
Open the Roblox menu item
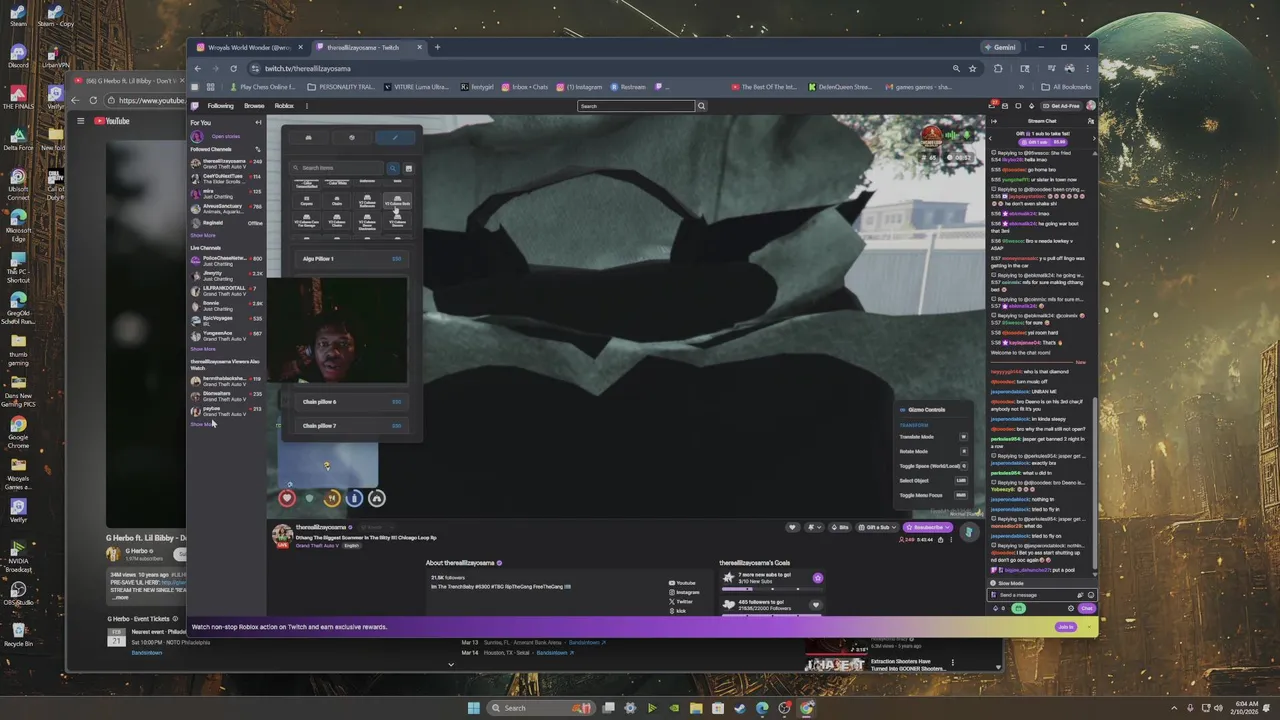[284, 106]
